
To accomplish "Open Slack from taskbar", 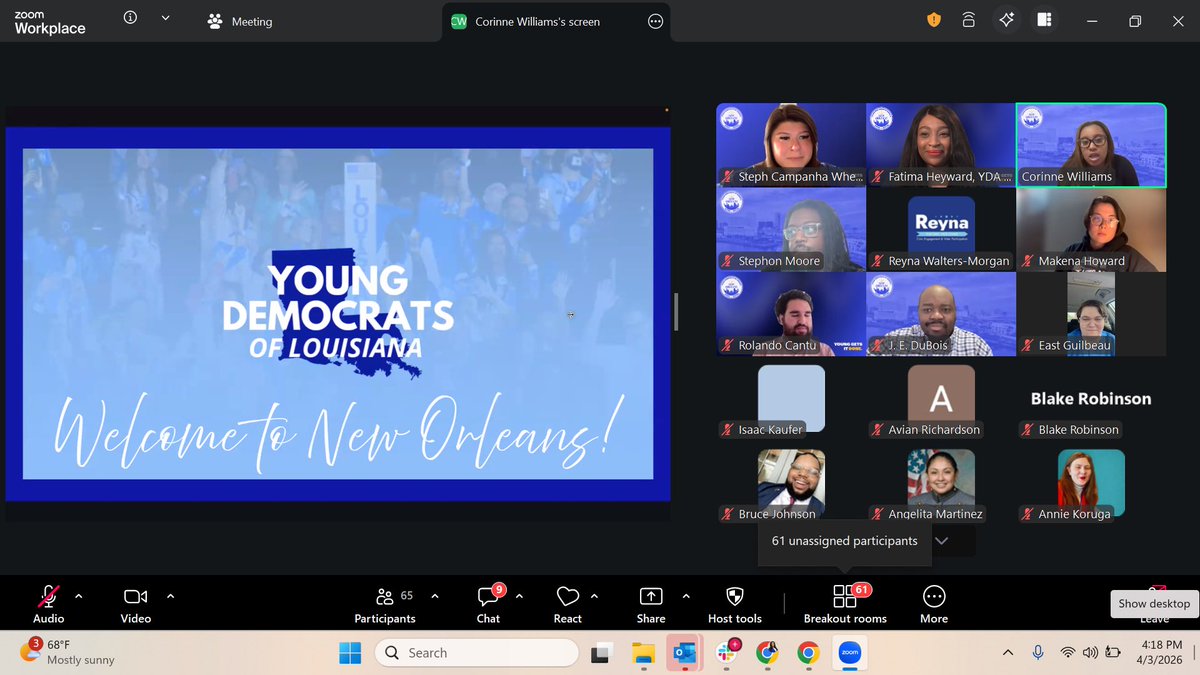I will (726, 653).
